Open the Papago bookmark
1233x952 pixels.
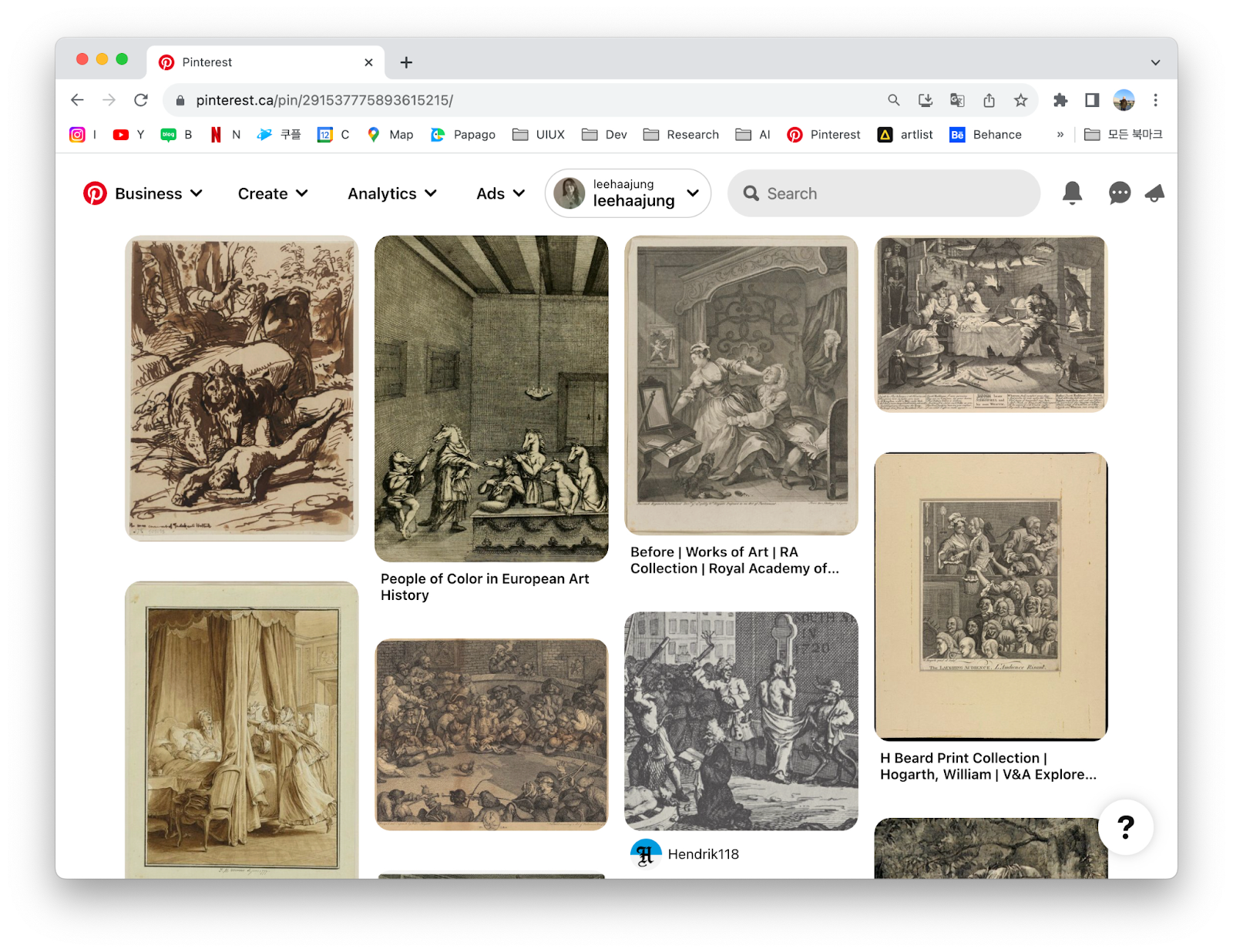462,135
